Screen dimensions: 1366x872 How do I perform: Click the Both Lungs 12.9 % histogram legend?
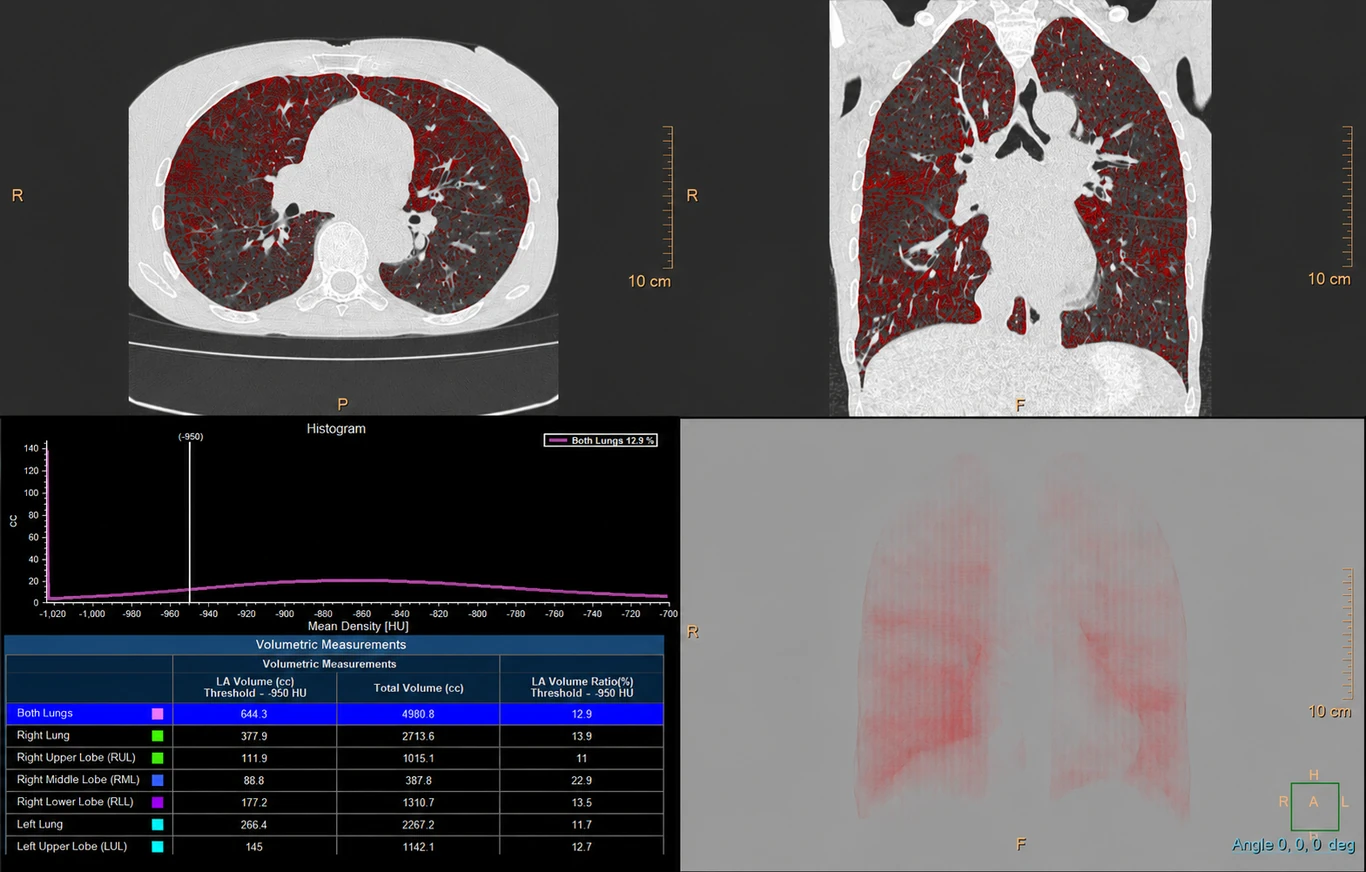pos(601,440)
